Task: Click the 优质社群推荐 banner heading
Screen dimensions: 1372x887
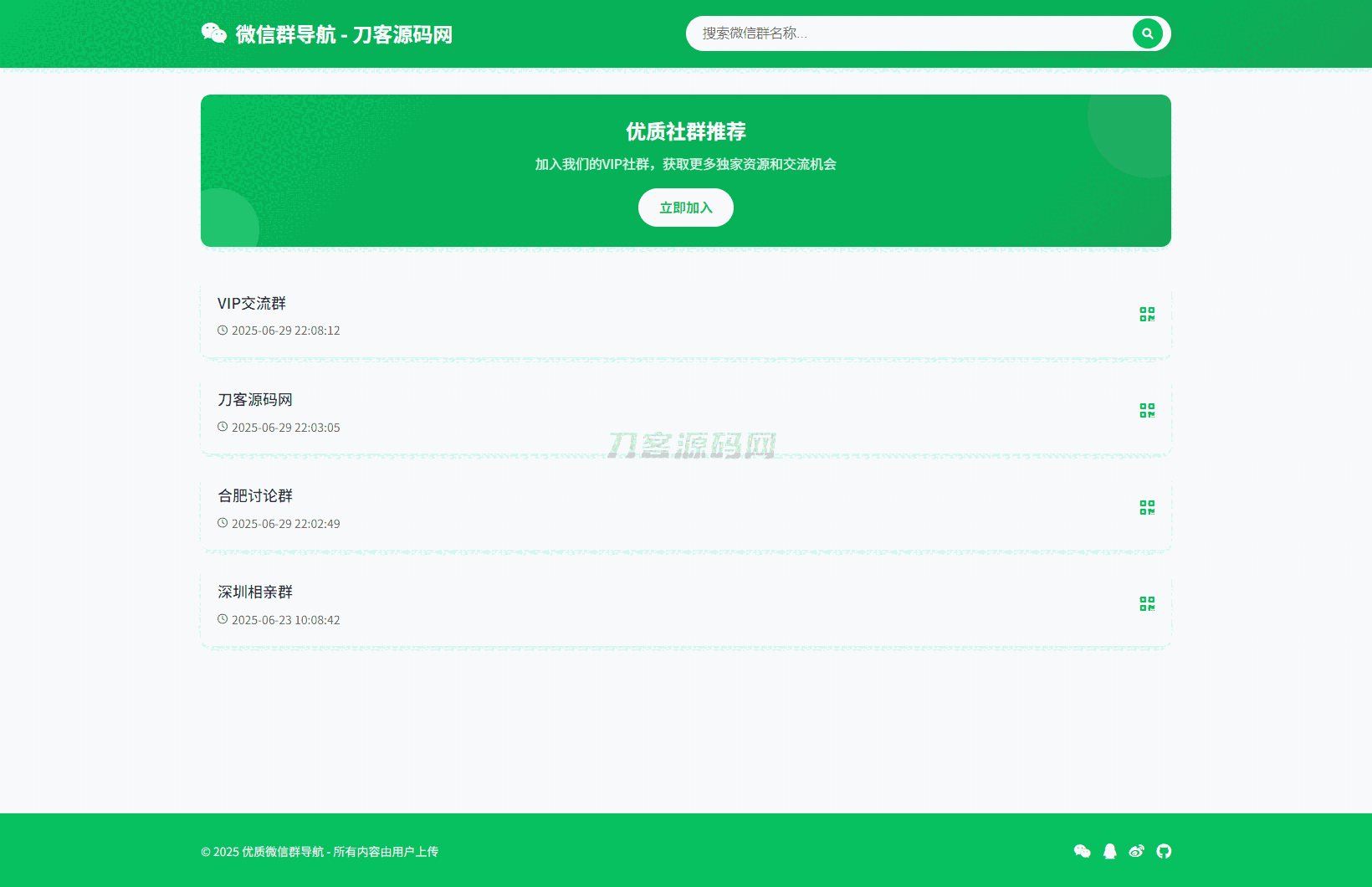Action: pyautogui.click(x=686, y=131)
